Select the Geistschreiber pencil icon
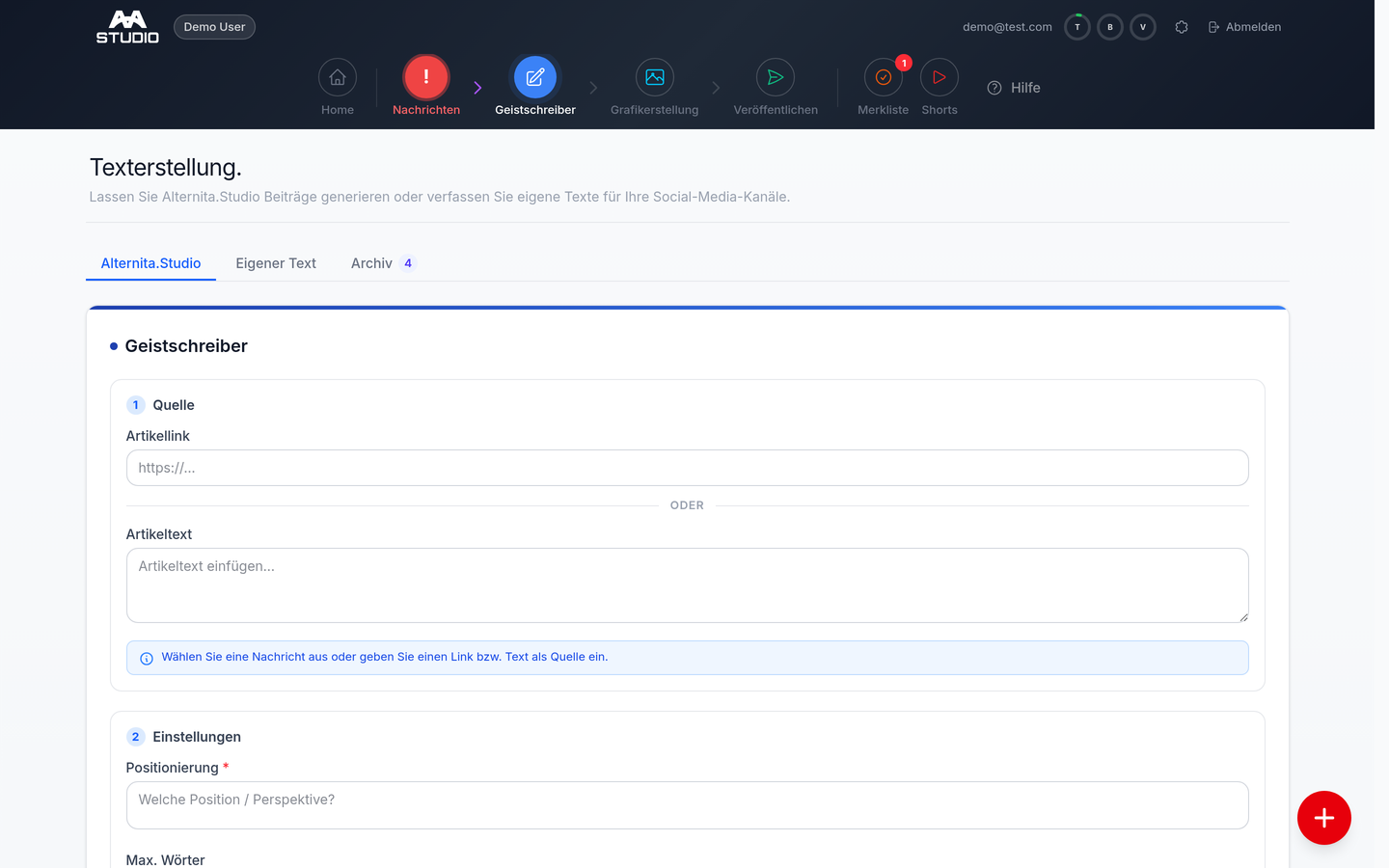Viewport: 1389px width, 868px height. click(x=535, y=77)
